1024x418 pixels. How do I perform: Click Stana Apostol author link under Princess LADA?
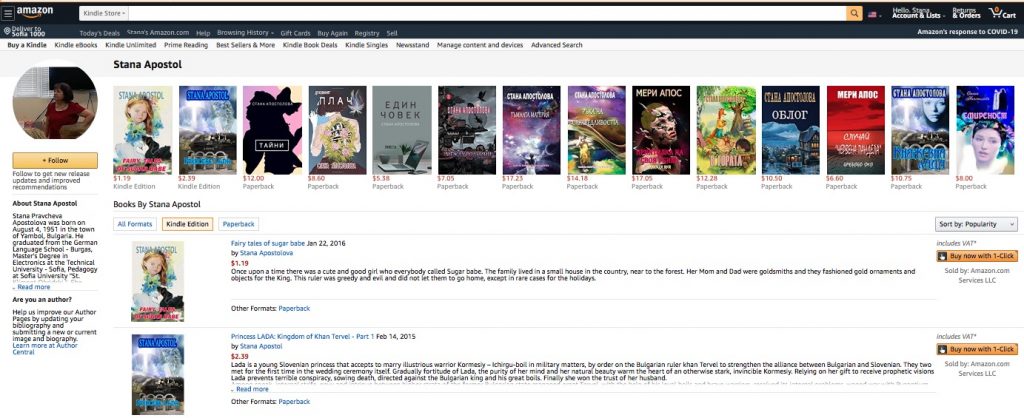(x=261, y=346)
